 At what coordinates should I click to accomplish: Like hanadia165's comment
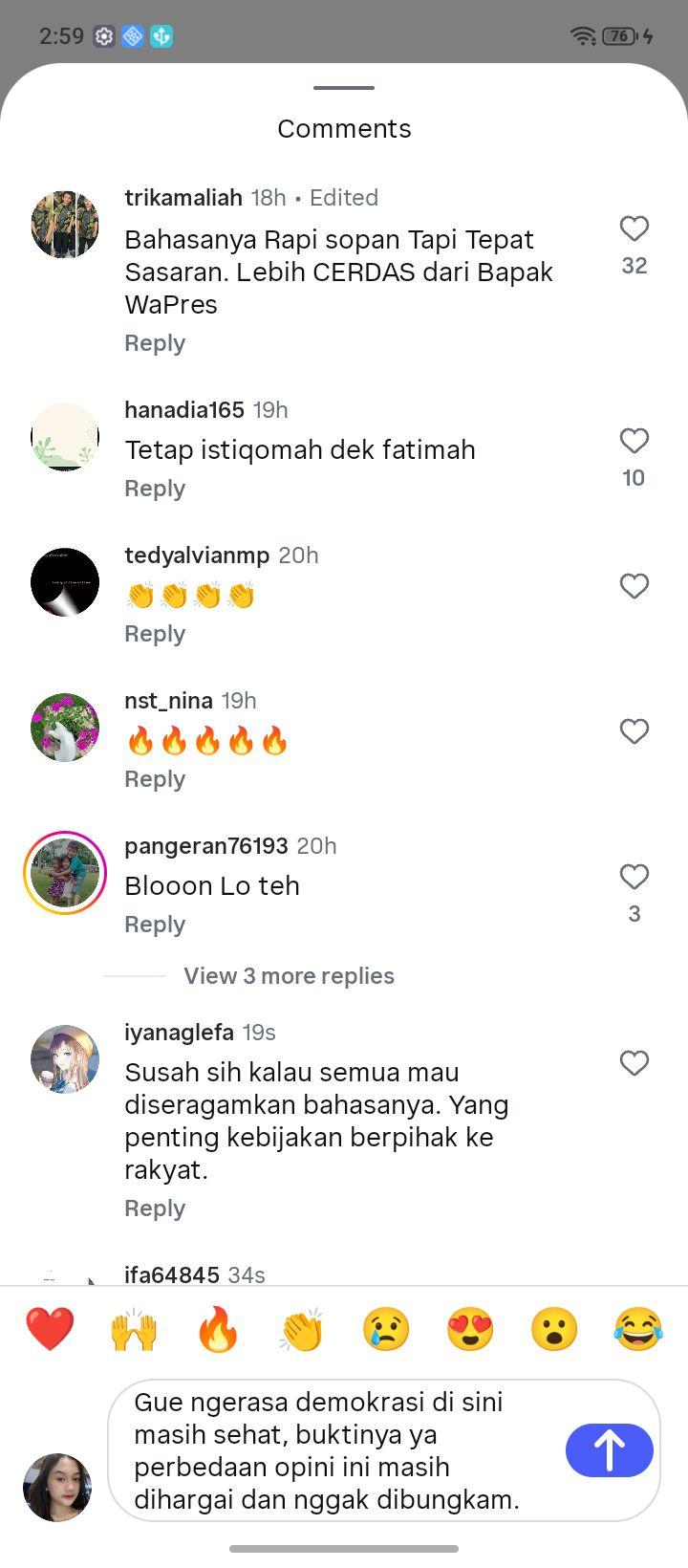tap(634, 441)
